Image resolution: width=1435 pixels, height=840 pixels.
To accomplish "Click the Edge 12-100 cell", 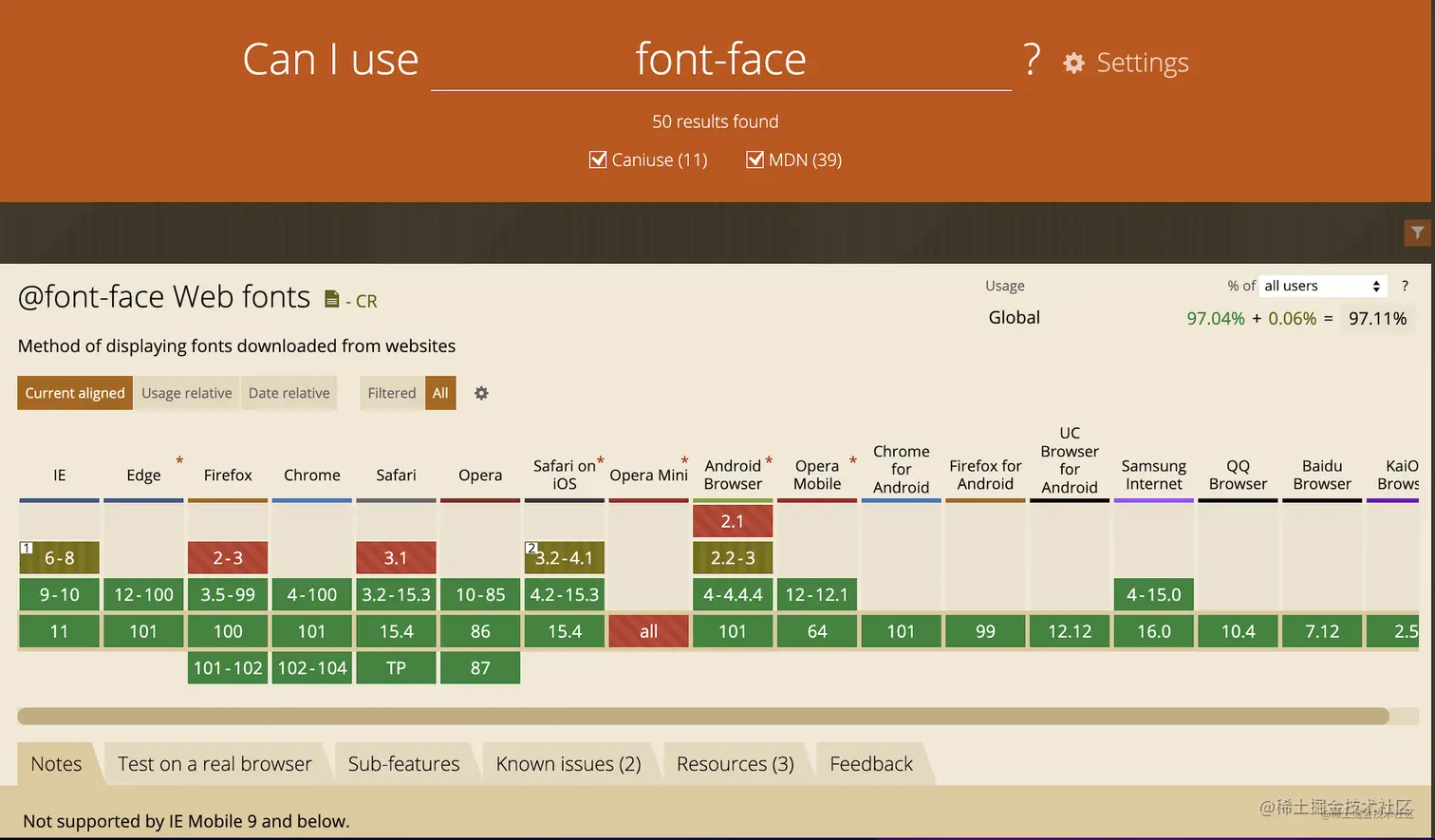I will tap(143, 595).
